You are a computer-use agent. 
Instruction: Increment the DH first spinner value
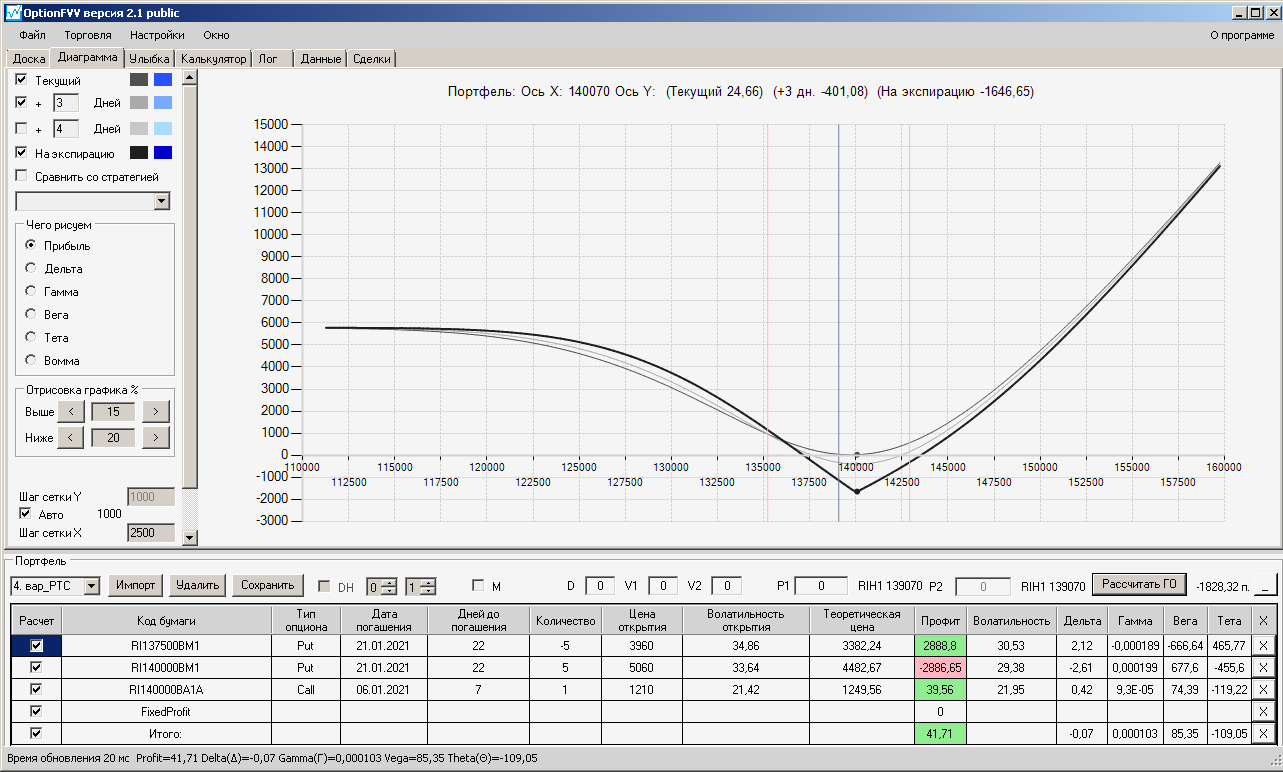coord(391,582)
